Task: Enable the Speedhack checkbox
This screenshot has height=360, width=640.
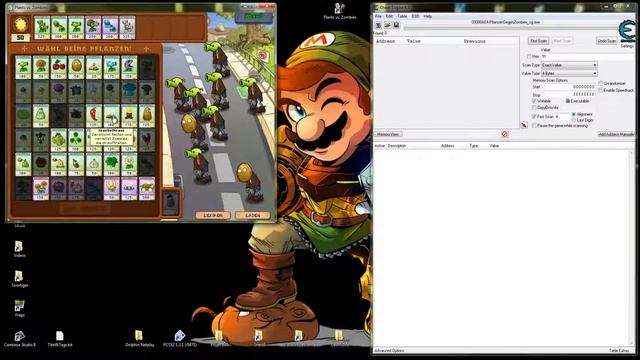Action: [601, 90]
